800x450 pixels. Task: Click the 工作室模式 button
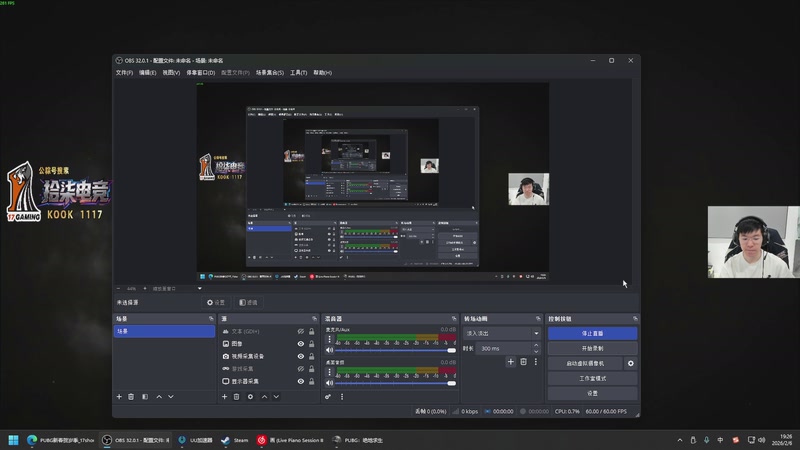tap(592, 379)
